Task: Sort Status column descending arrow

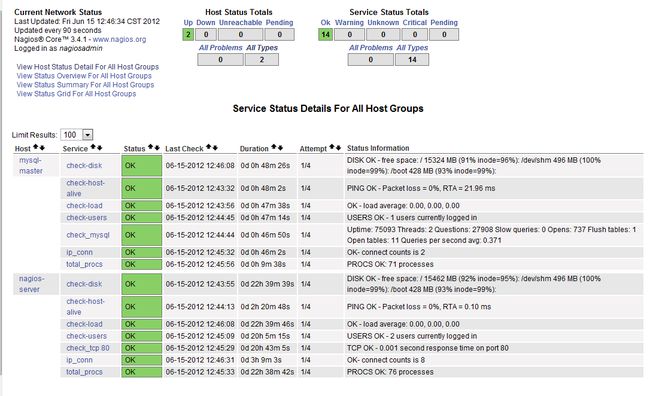Action: click(x=157, y=147)
